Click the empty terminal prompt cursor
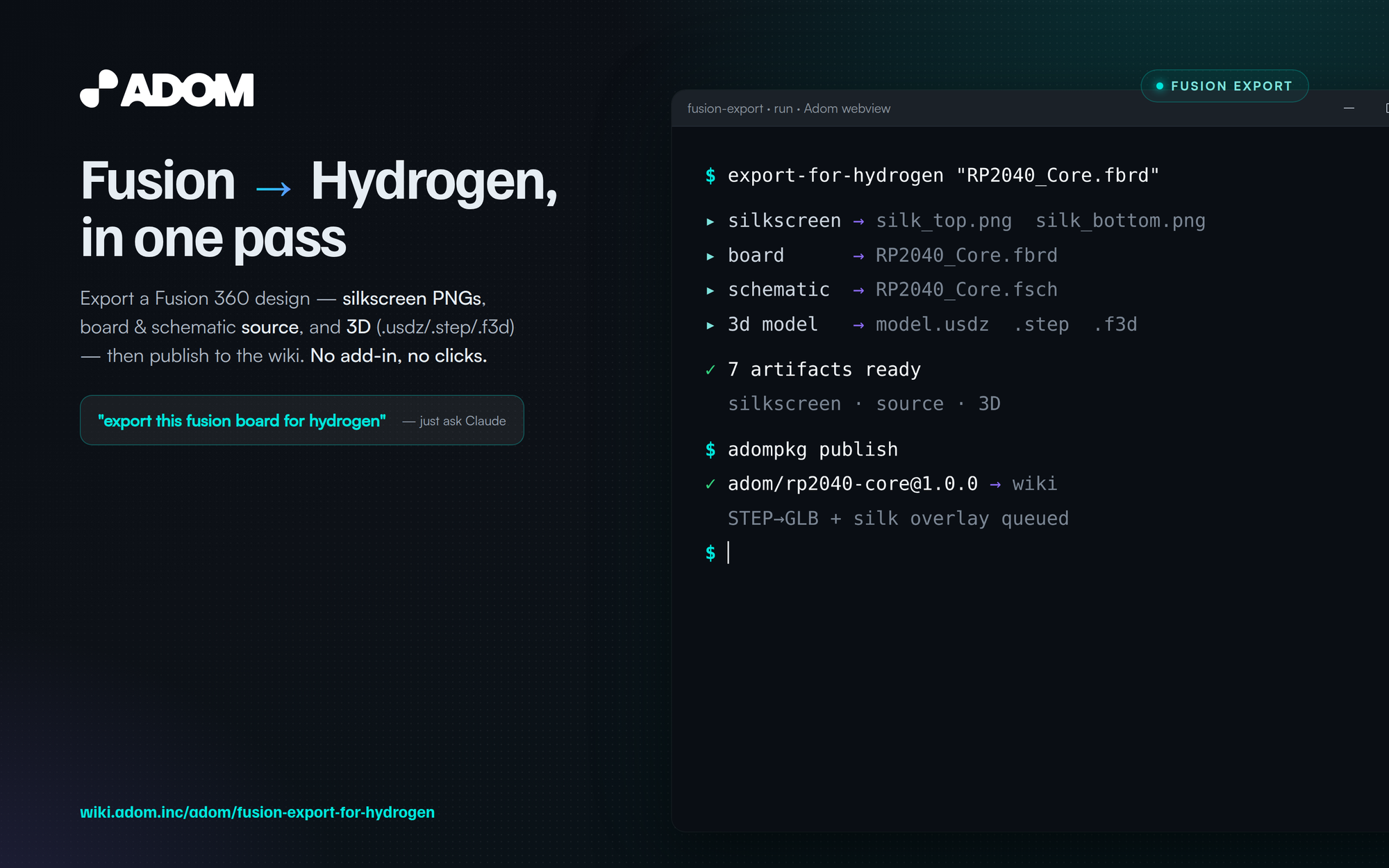1389x868 pixels. tap(728, 553)
